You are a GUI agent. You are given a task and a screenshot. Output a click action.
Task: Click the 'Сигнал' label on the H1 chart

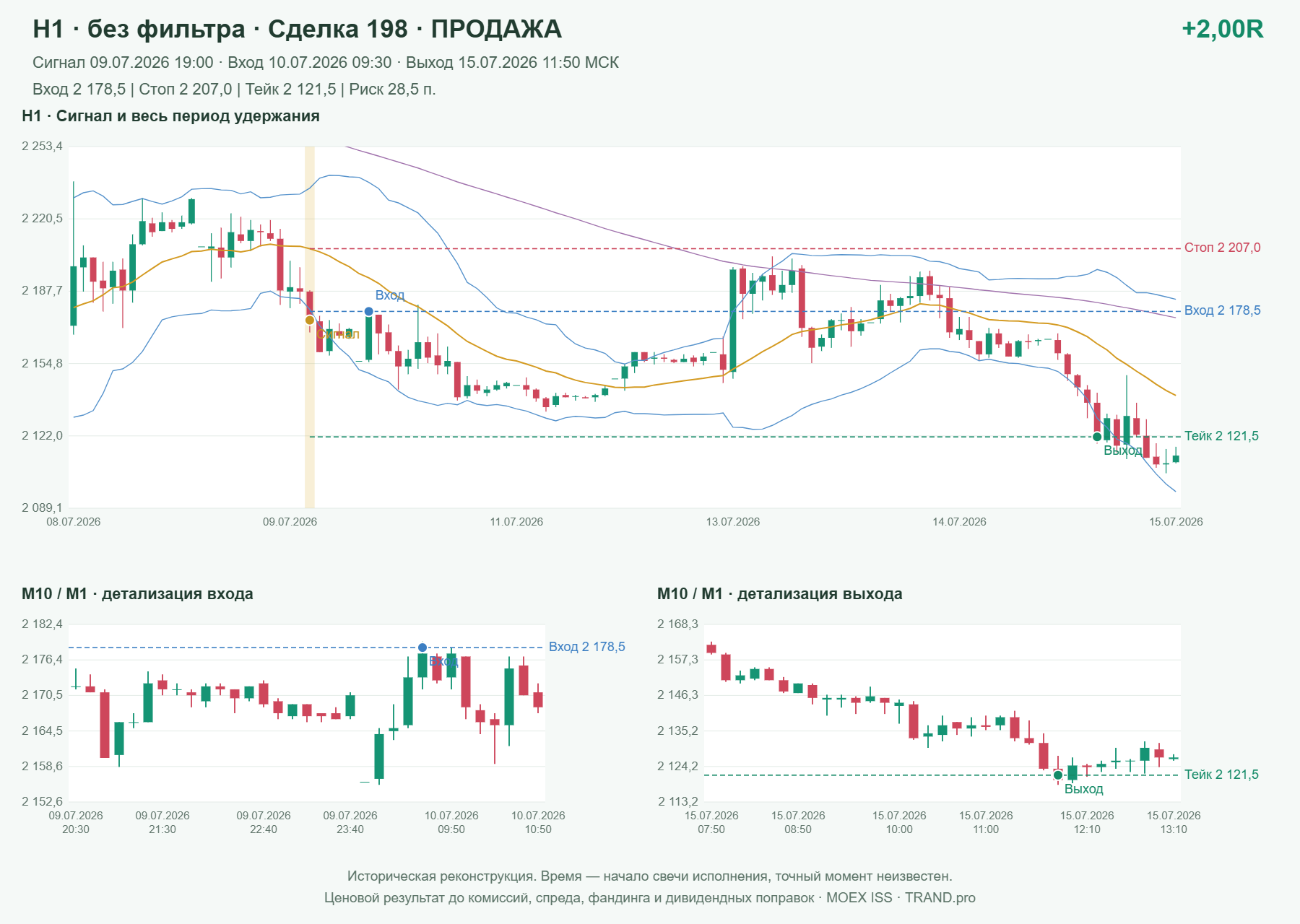[338, 334]
